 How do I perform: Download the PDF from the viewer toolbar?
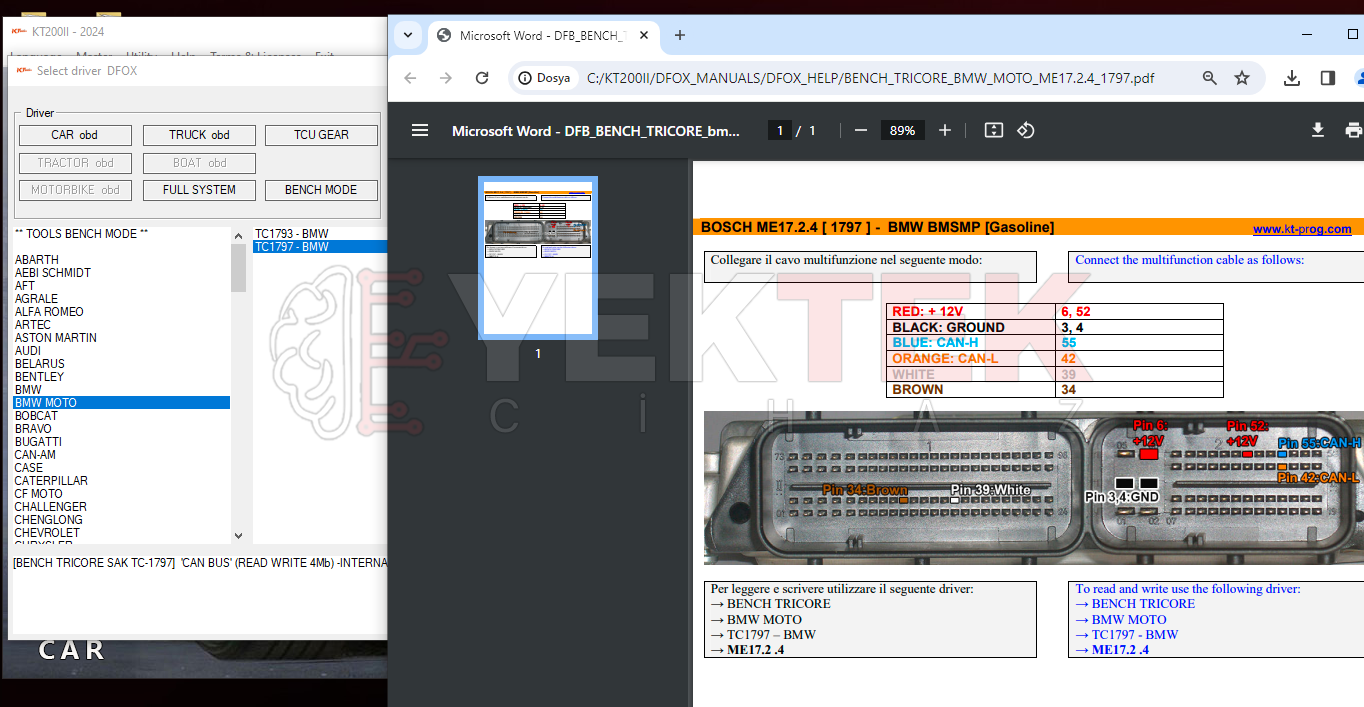tap(1318, 131)
